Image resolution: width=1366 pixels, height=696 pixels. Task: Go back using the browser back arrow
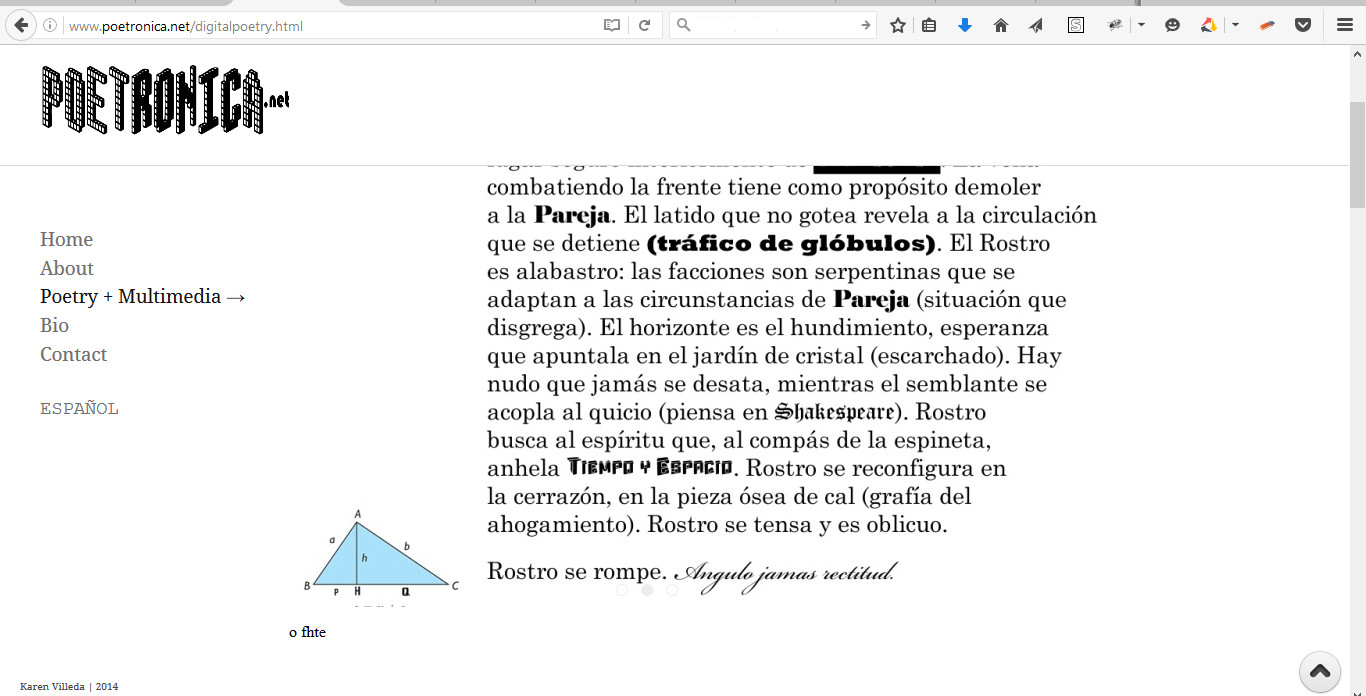tap(21, 25)
